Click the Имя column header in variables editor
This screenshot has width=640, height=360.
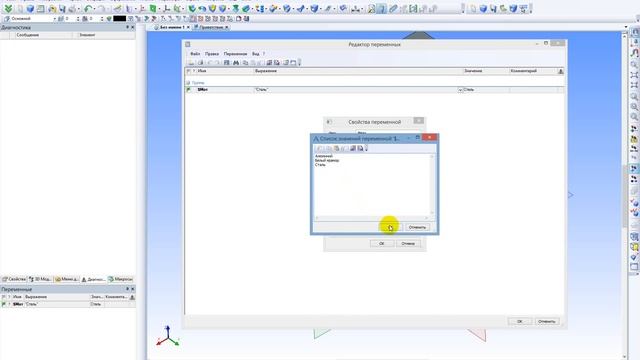click(224, 71)
